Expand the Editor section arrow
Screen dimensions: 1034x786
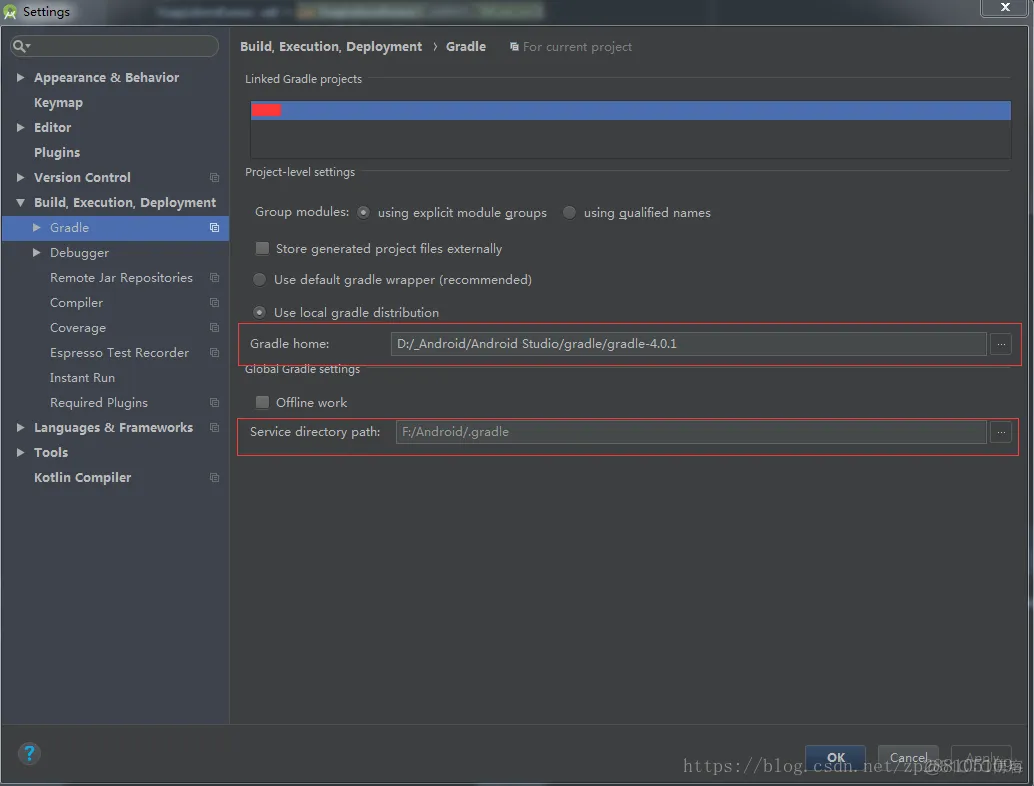tap(20, 127)
